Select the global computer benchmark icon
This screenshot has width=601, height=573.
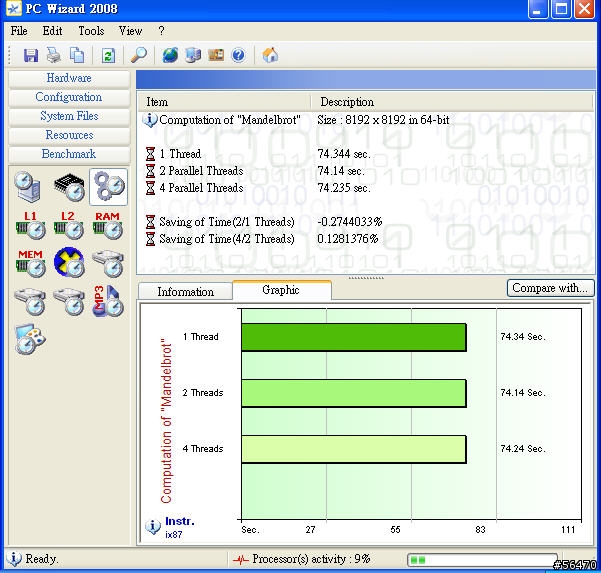(28, 187)
